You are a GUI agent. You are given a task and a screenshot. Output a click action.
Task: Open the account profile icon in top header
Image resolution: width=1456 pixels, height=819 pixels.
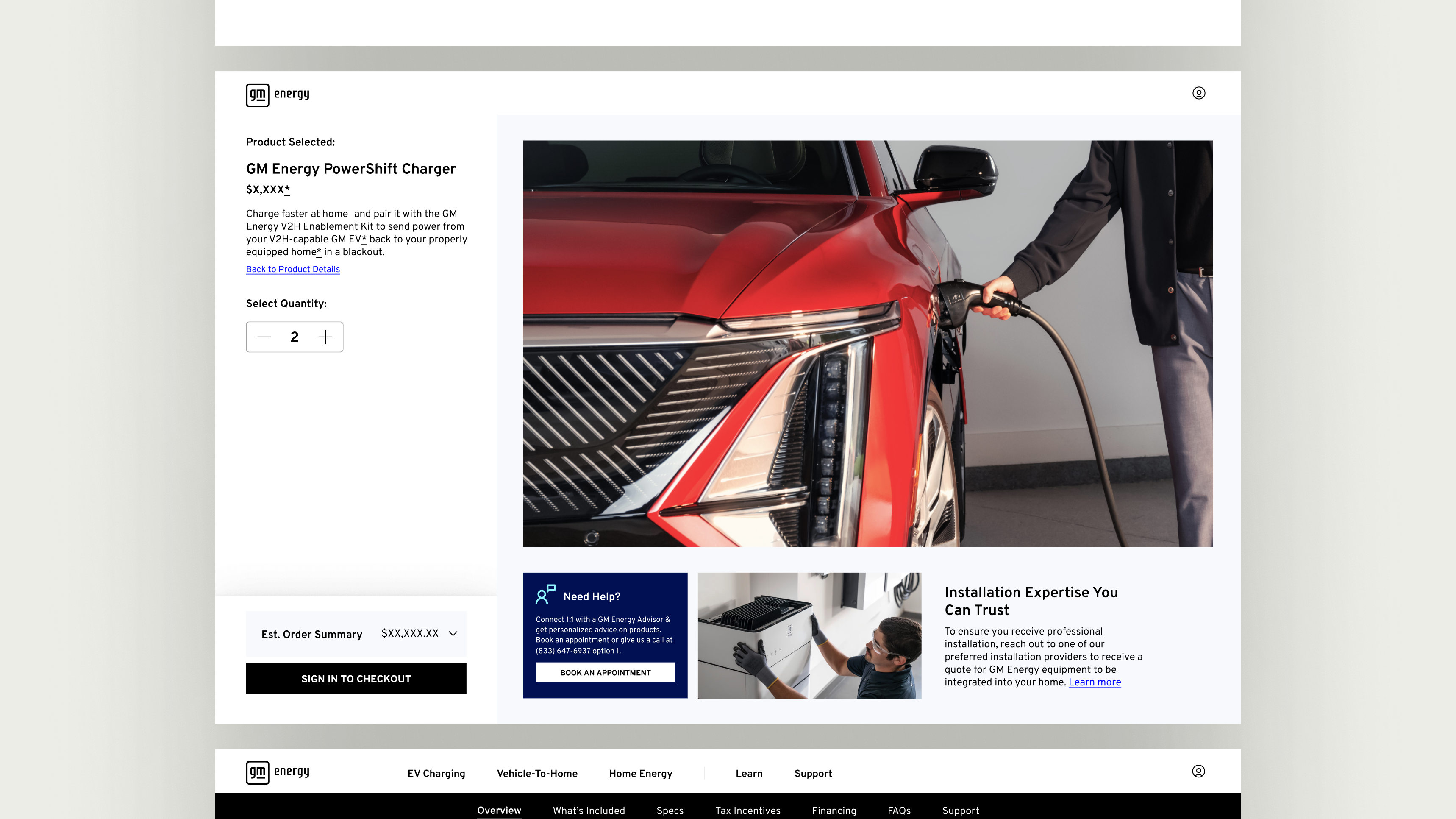(x=1198, y=93)
